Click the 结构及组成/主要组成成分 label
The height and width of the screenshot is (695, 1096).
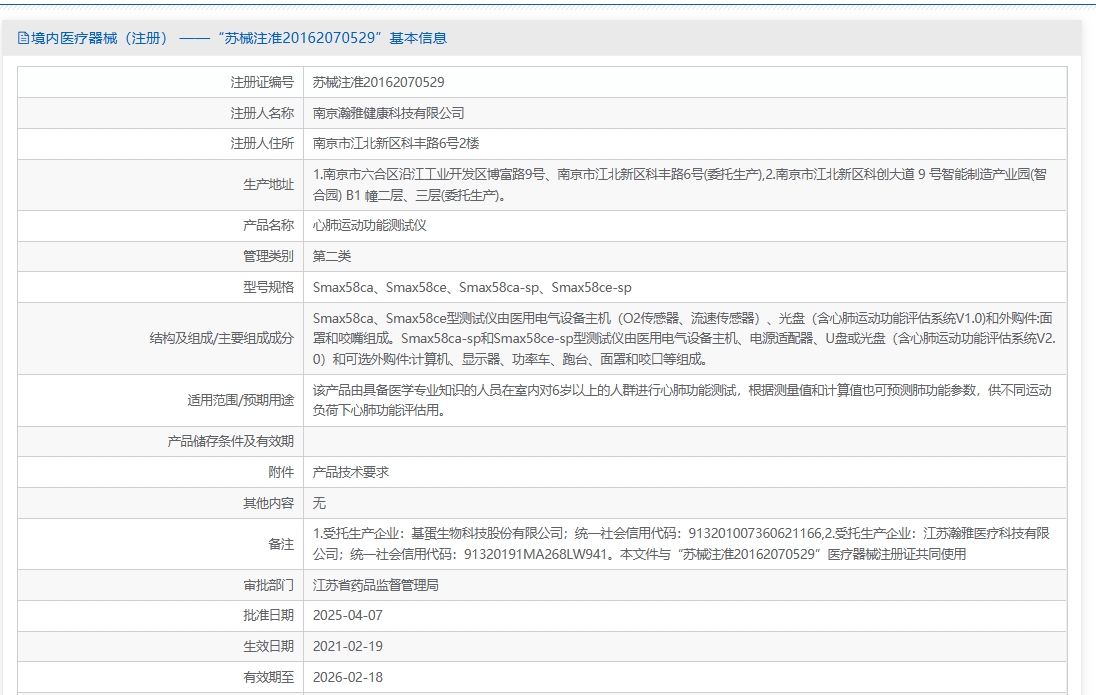[222, 338]
